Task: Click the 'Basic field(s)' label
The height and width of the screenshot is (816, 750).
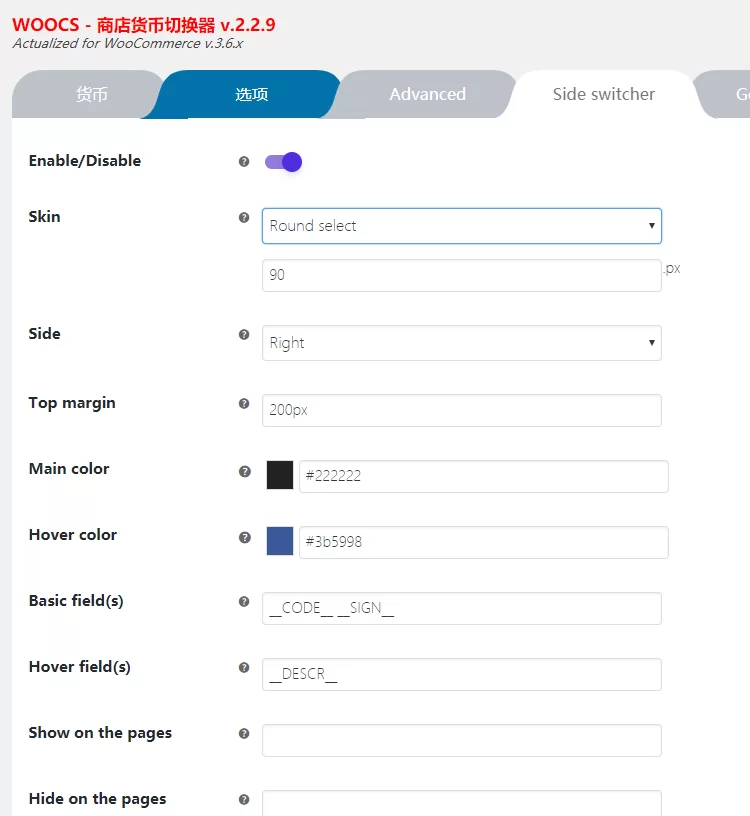Action: click(x=76, y=601)
